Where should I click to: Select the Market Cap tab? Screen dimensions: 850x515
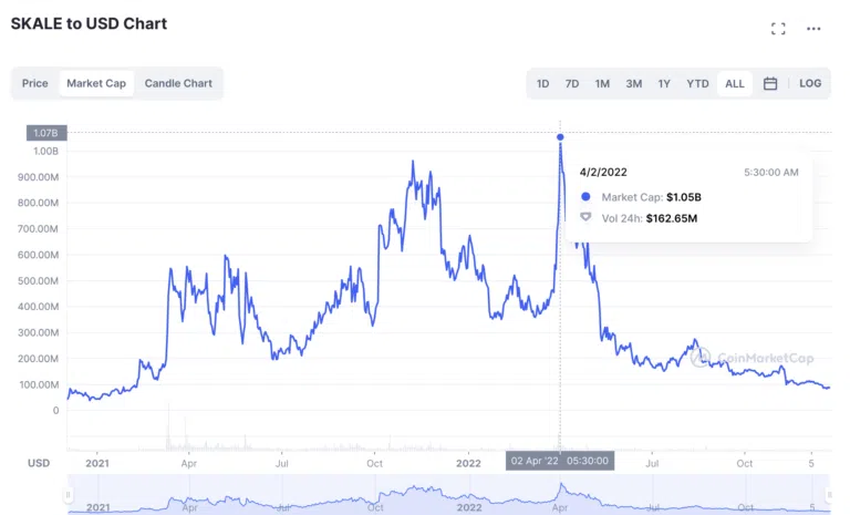click(96, 84)
